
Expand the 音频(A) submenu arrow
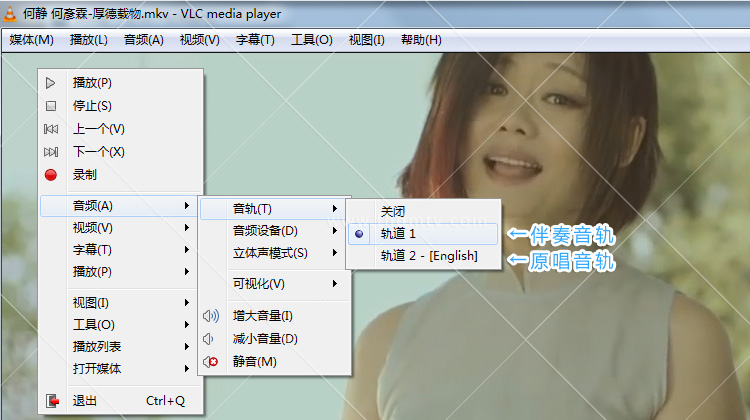pos(187,206)
